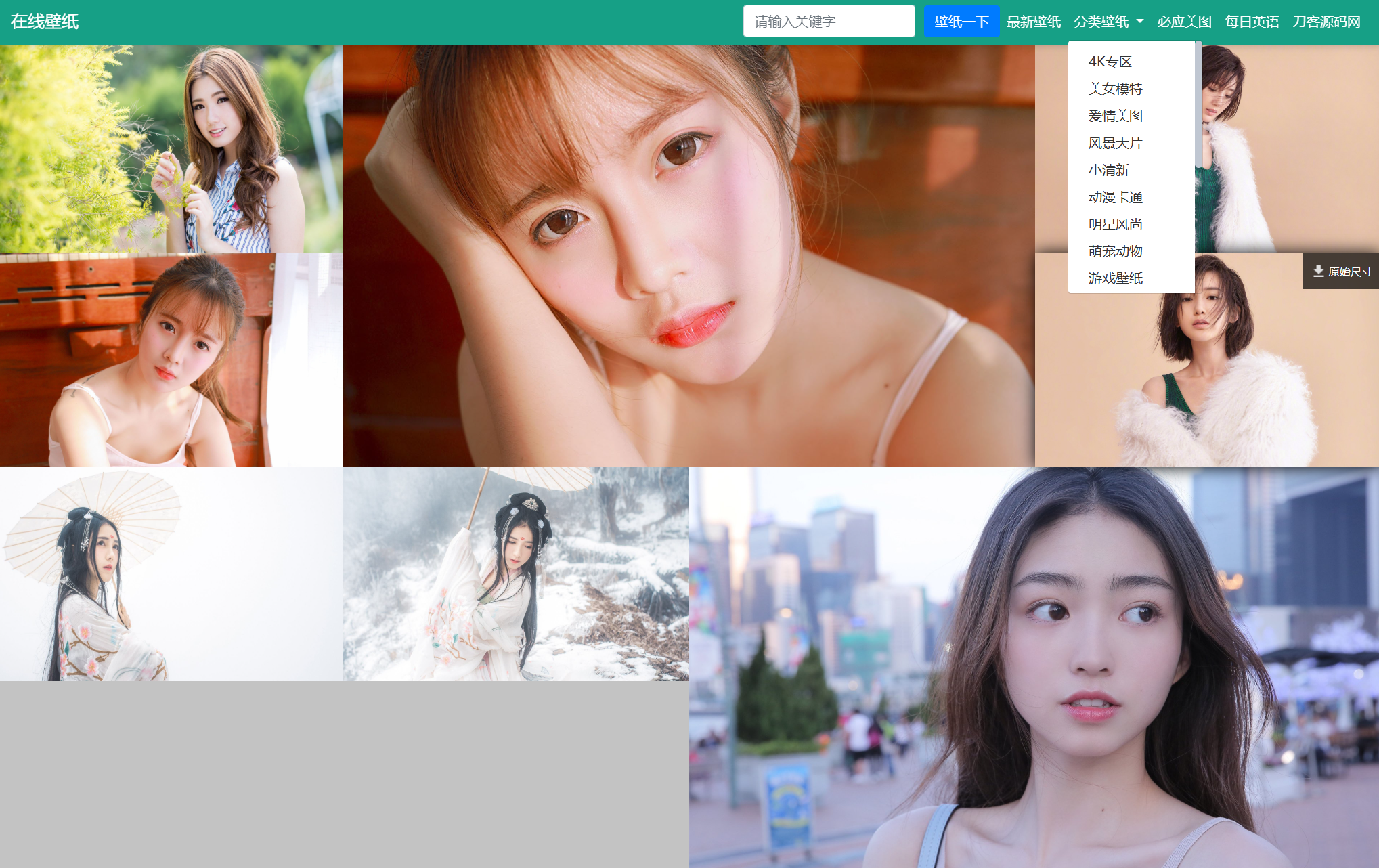This screenshot has width=1379, height=868.
Task: Open the 游戏壁纸 category
Action: pos(1116,278)
